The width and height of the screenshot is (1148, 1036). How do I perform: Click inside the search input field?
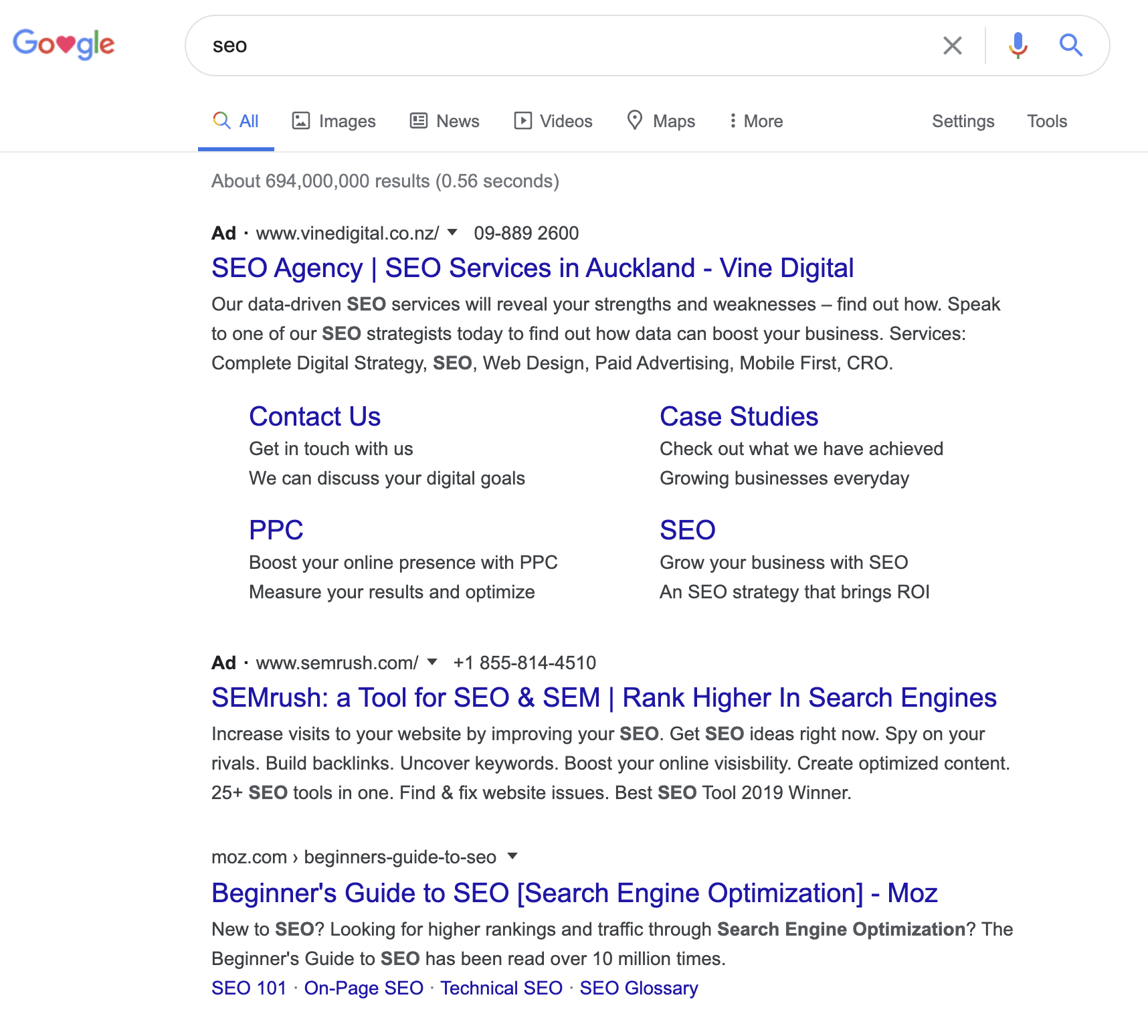point(535,46)
